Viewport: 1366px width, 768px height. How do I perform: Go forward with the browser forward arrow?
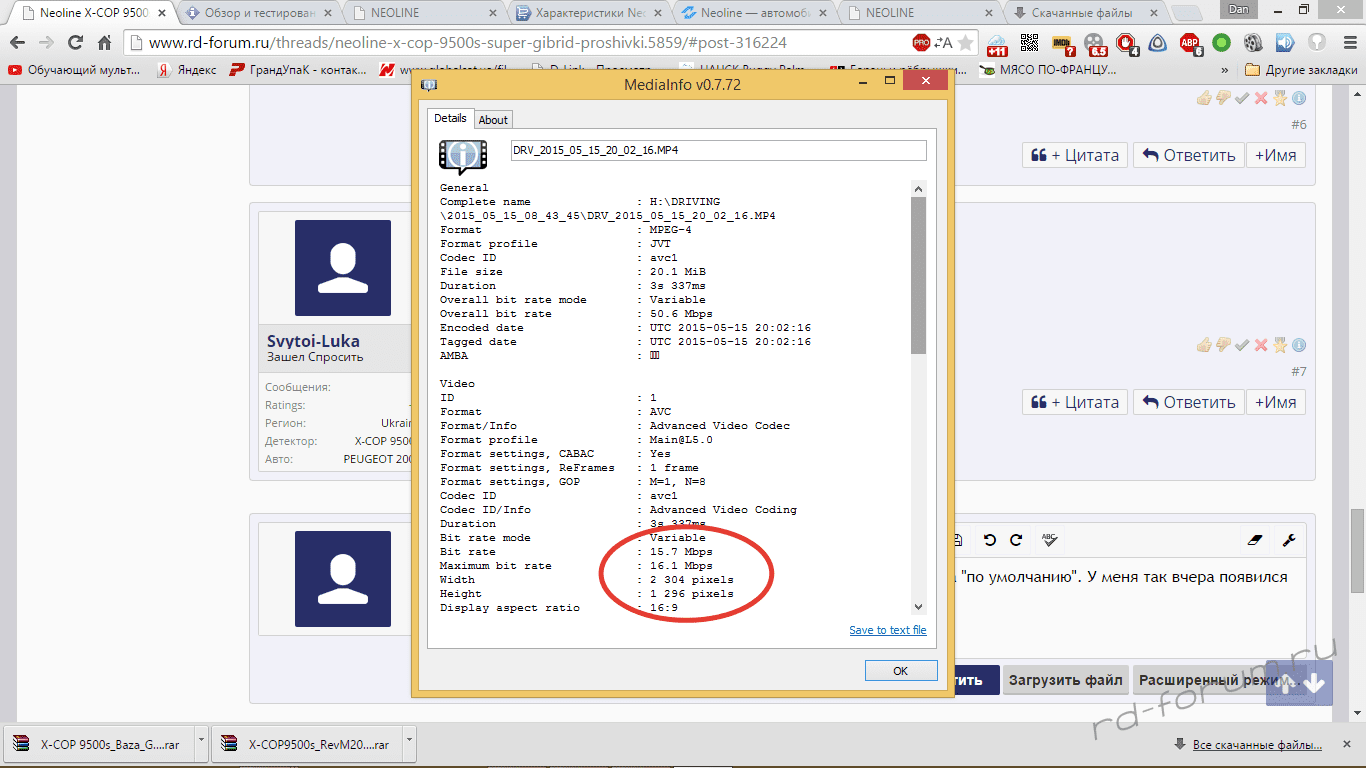(x=46, y=43)
